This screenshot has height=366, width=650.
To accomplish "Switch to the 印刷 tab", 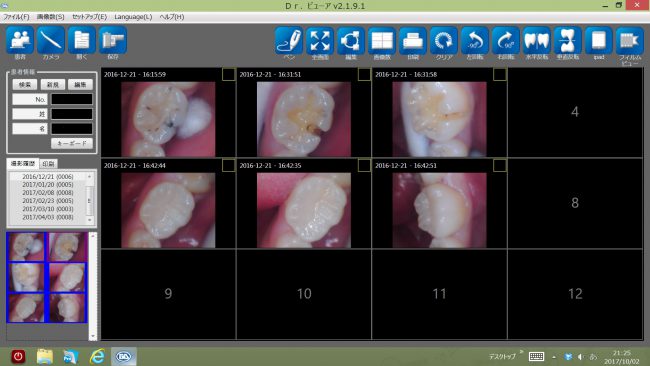I will point(49,164).
